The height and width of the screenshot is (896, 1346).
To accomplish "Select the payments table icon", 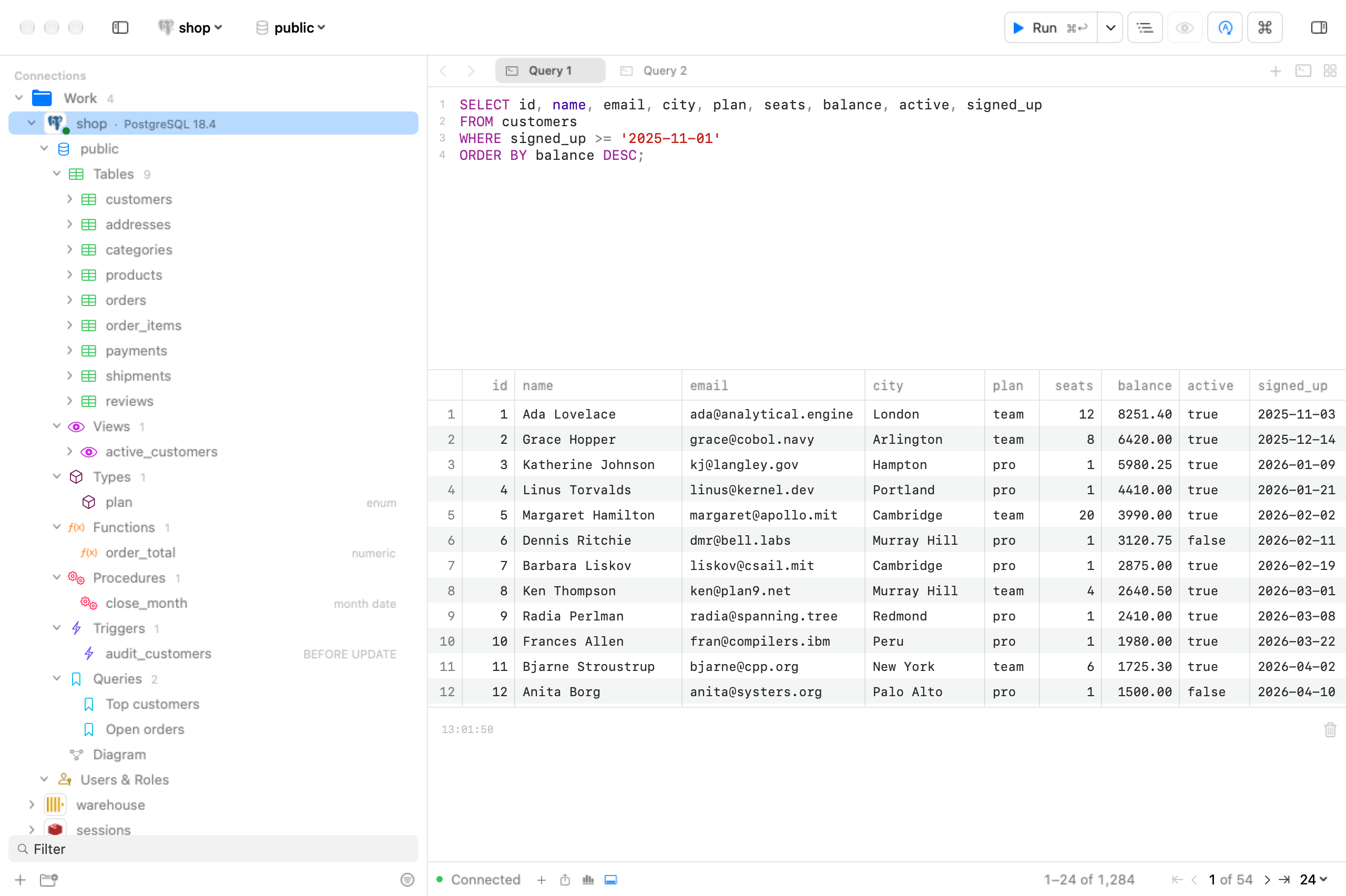I will (x=88, y=351).
